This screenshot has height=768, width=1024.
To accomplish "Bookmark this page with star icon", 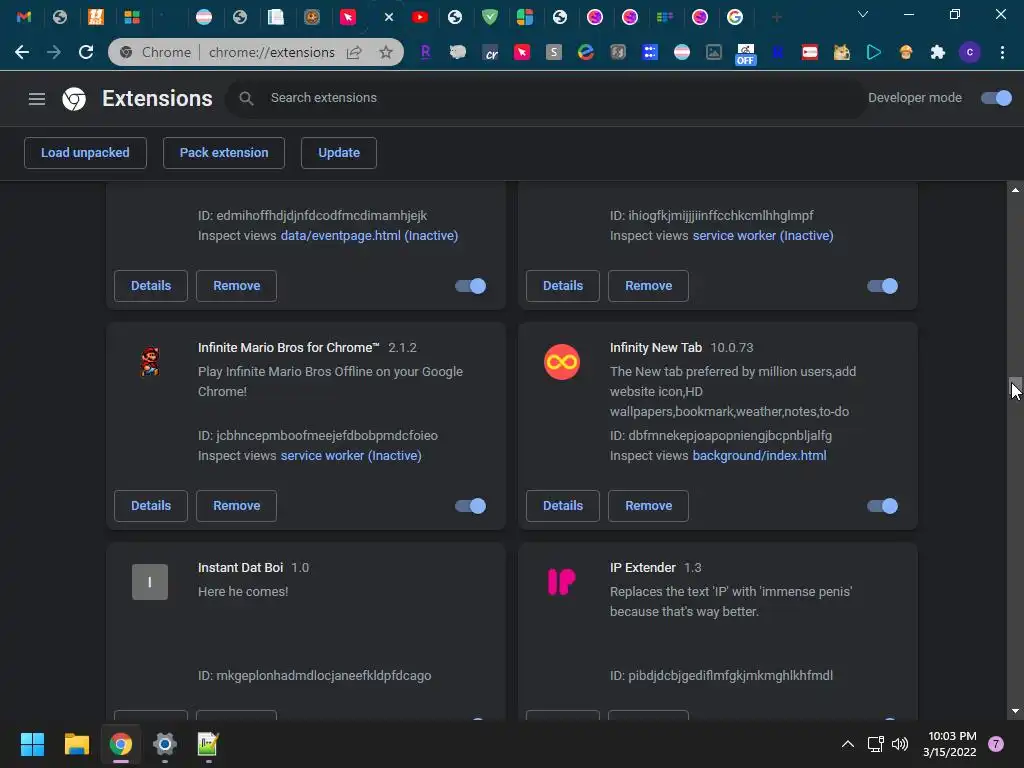I will click(x=385, y=52).
